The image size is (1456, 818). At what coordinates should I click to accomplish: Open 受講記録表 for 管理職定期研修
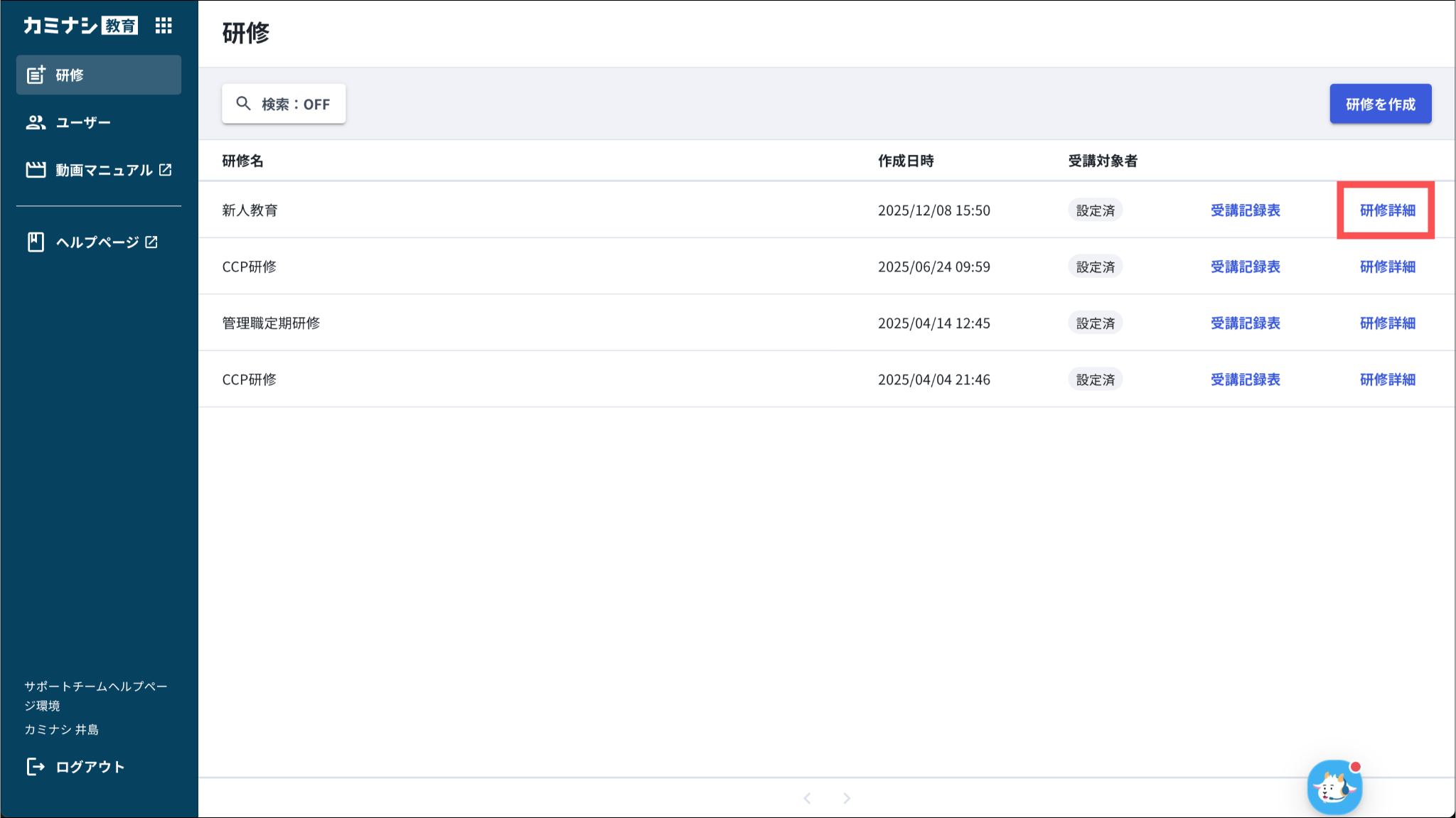(x=1245, y=323)
